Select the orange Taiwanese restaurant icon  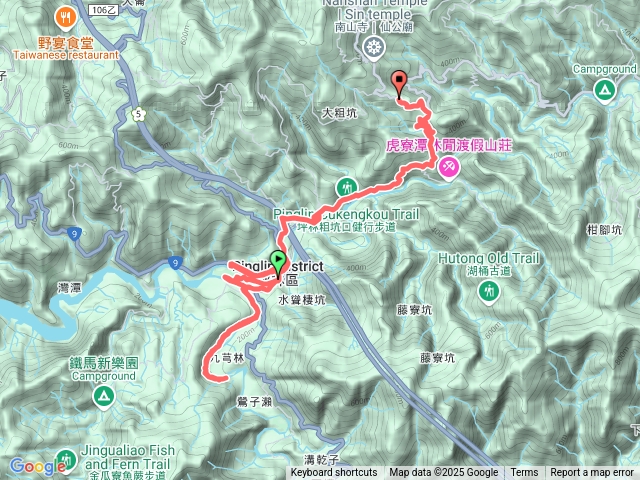tap(65, 18)
